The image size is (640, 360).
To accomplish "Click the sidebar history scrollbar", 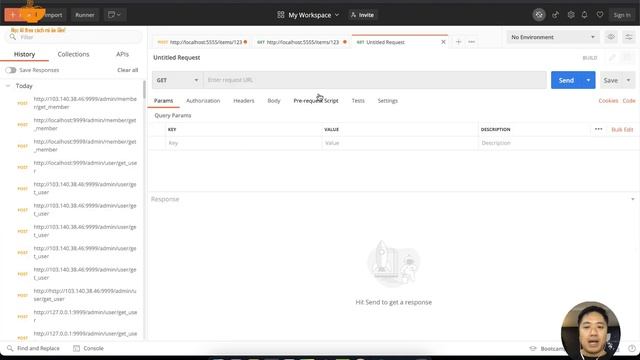I will pyautogui.click(x=144, y=89).
